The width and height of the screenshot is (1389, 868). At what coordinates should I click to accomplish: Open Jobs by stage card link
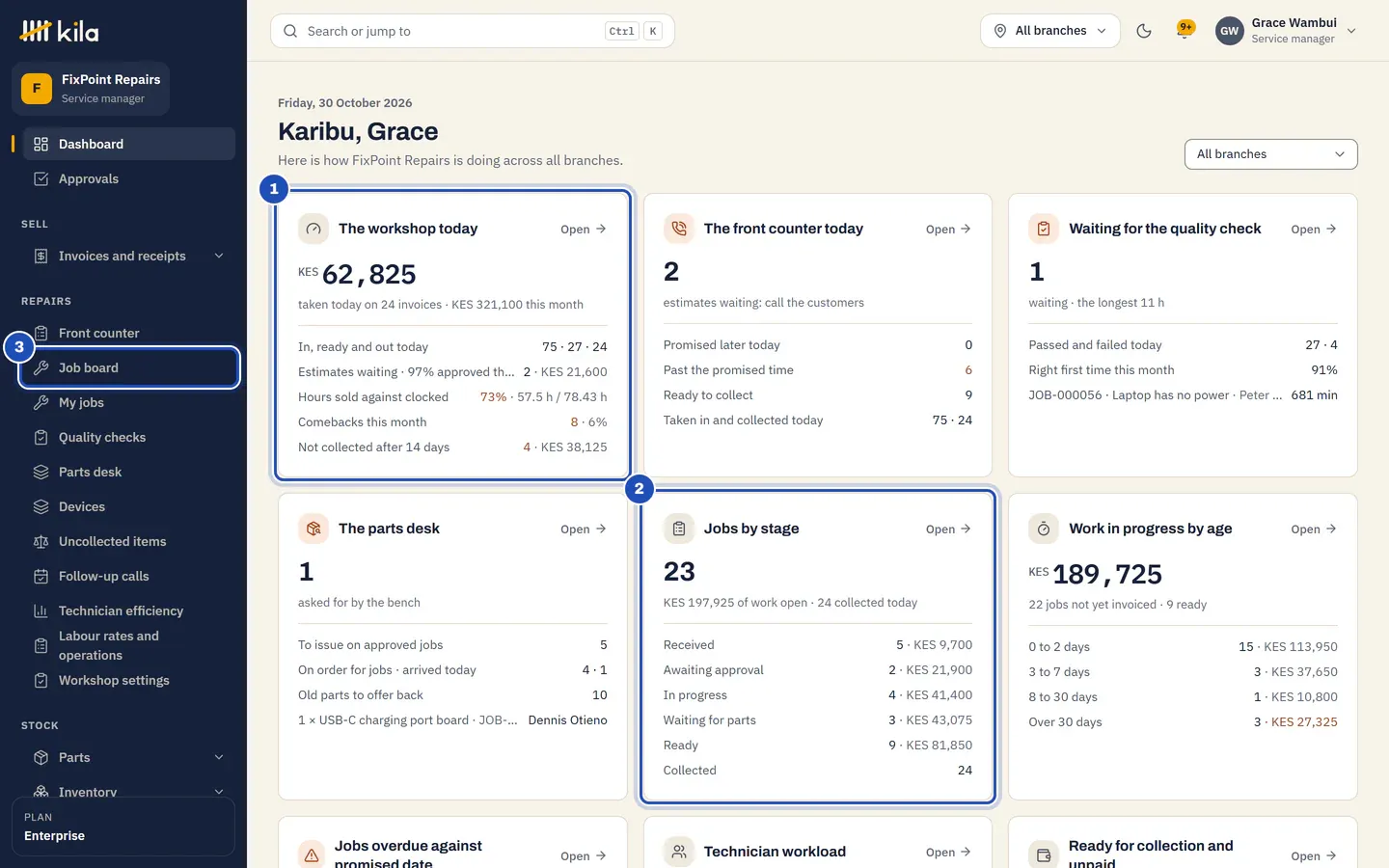[x=948, y=529]
